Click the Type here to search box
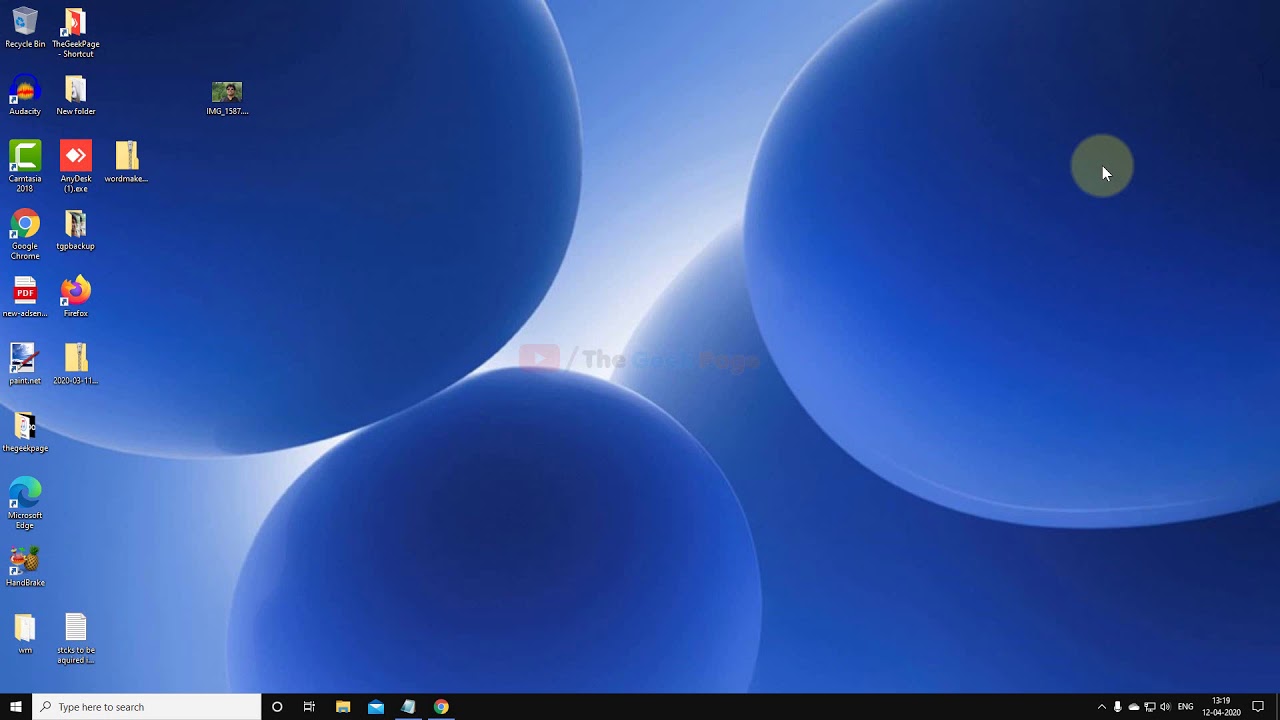Viewport: 1280px width, 720px height. click(x=146, y=707)
